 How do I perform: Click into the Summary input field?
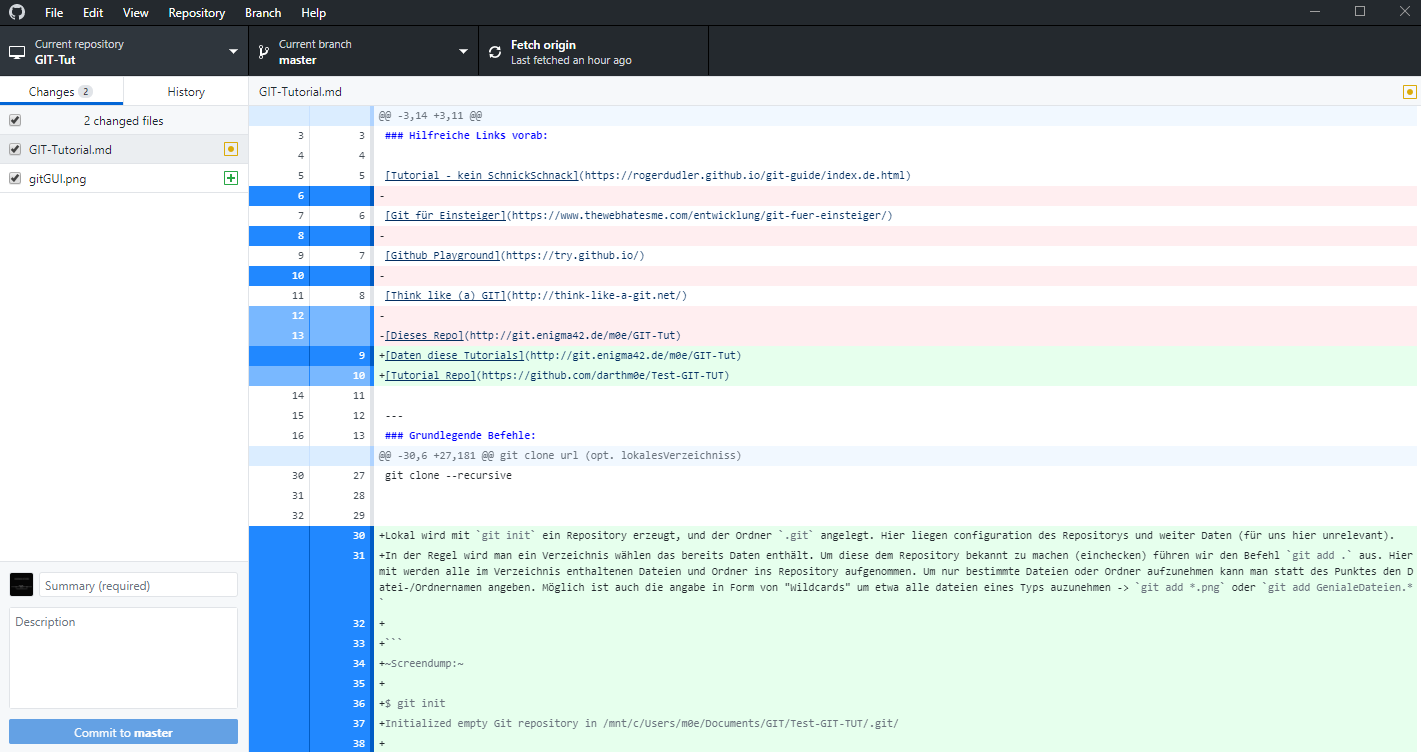(x=138, y=585)
